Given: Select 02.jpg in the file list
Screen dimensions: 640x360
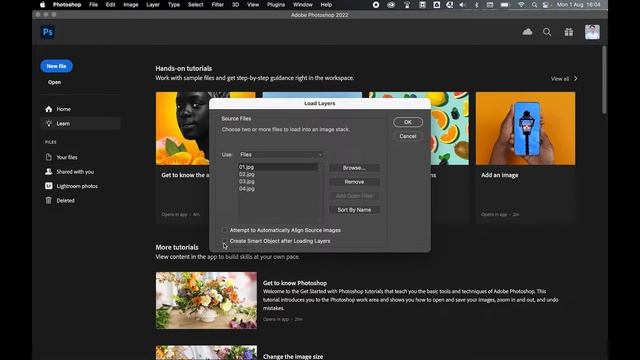Looking at the screenshot, I should click(278, 174).
